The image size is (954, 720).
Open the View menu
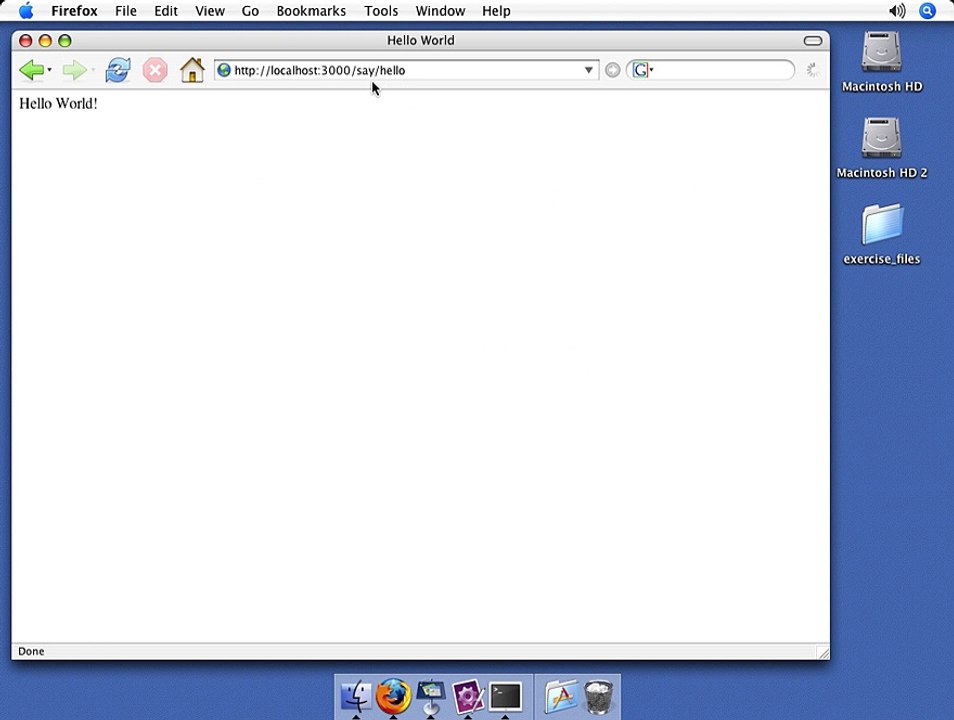[210, 11]
